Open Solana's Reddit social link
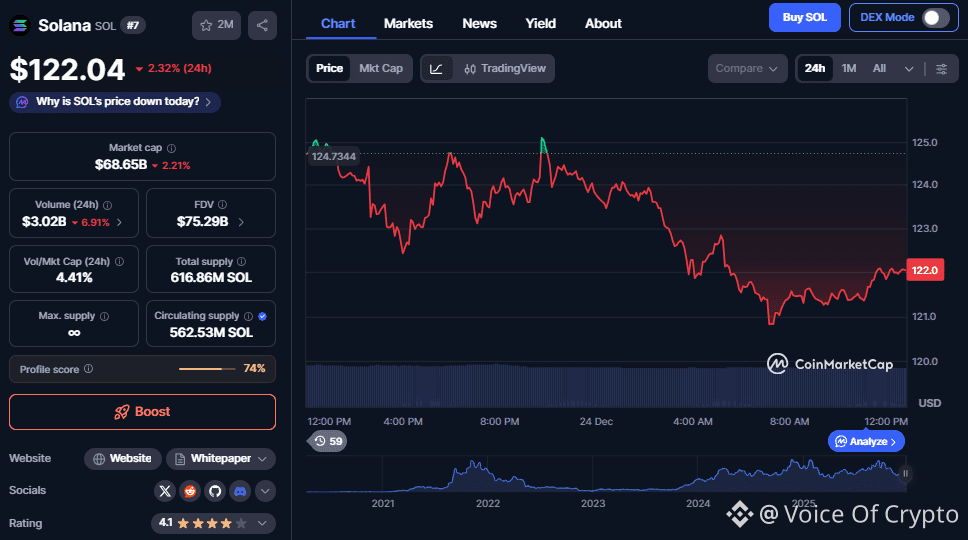 tap(190, 491)
